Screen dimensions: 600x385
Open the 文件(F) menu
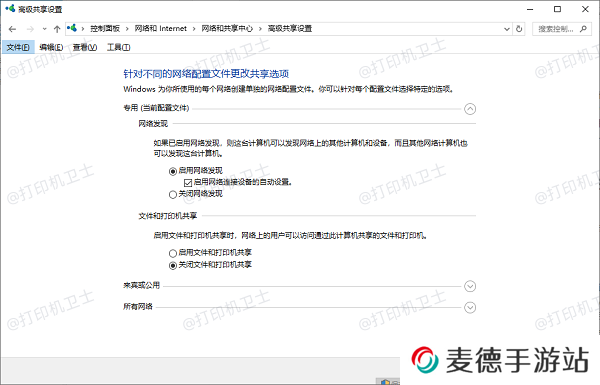18,47
